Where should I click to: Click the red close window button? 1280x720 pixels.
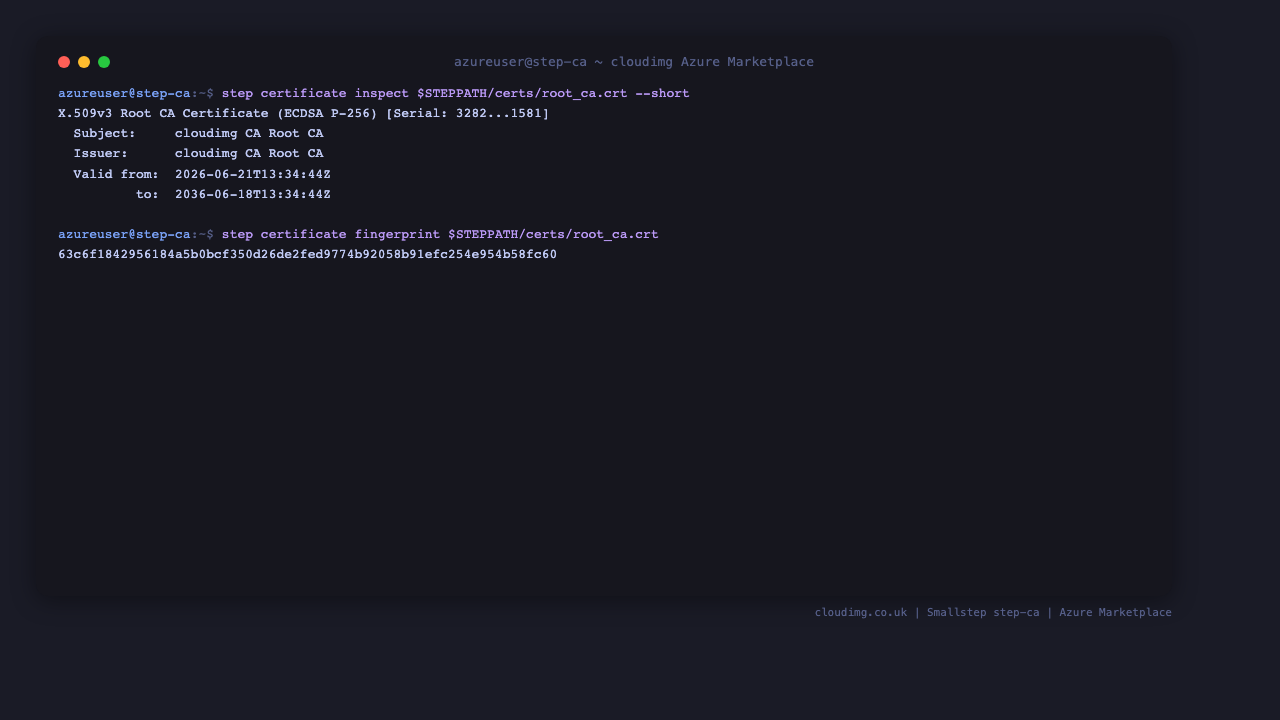pos(64,62)
